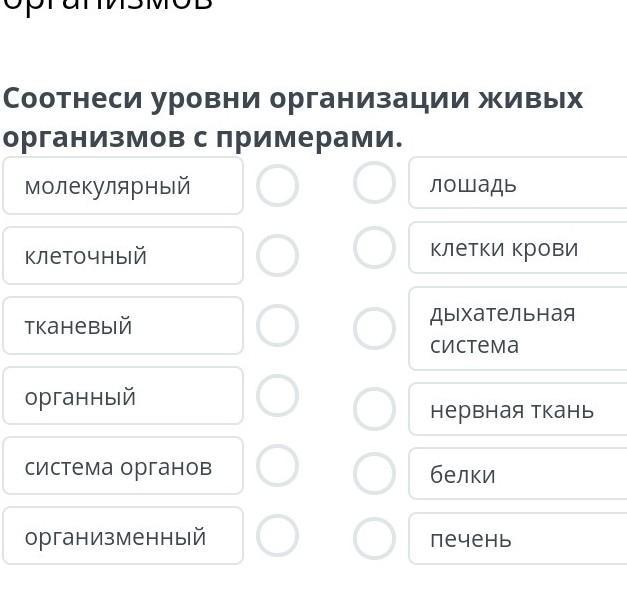The image size is (627, 596).
Task: Click the тканевый level box
Action: pos(122,326)
